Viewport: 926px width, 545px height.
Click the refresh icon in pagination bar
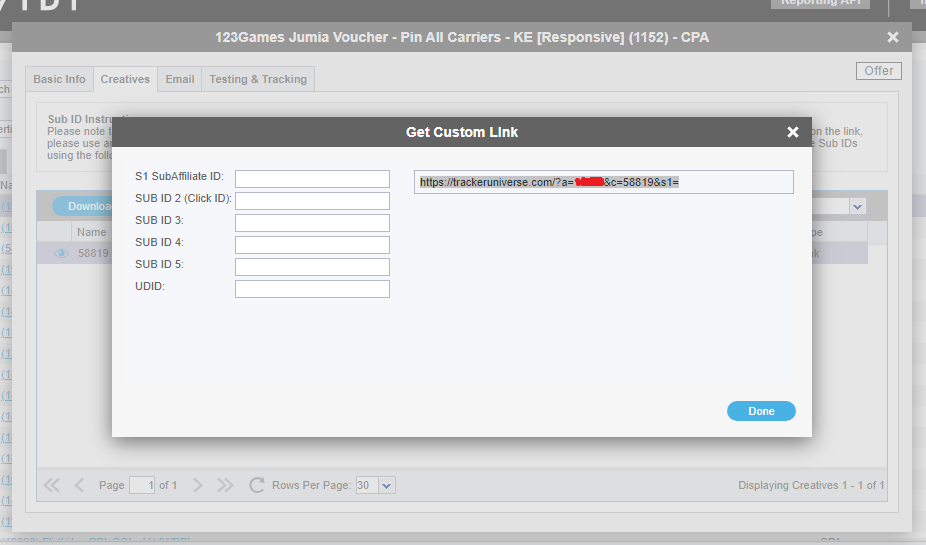(x=257, y=485)
